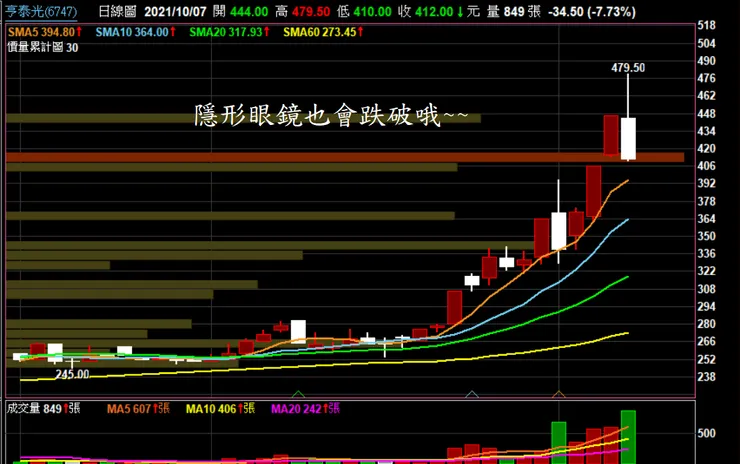Click the closing price 412.00 value

(434, 12)
